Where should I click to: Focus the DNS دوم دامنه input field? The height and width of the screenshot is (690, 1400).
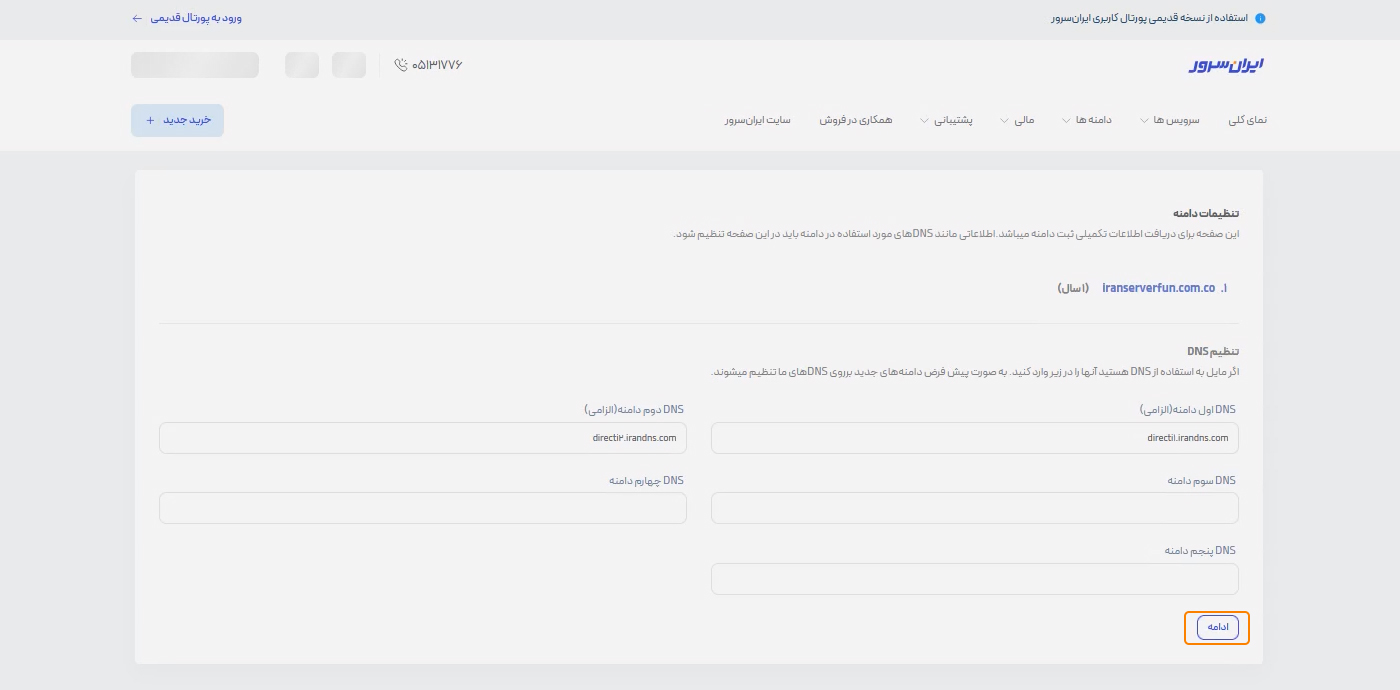(422, 438)
